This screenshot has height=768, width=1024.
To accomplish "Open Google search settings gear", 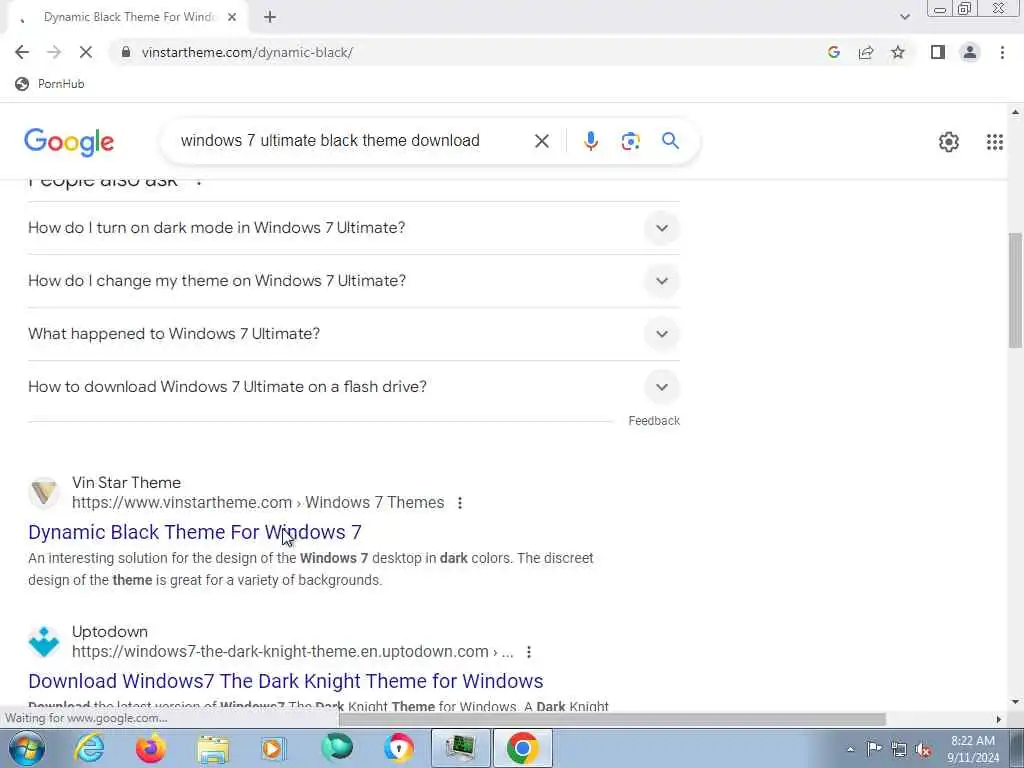I will (x=948, y=142).
